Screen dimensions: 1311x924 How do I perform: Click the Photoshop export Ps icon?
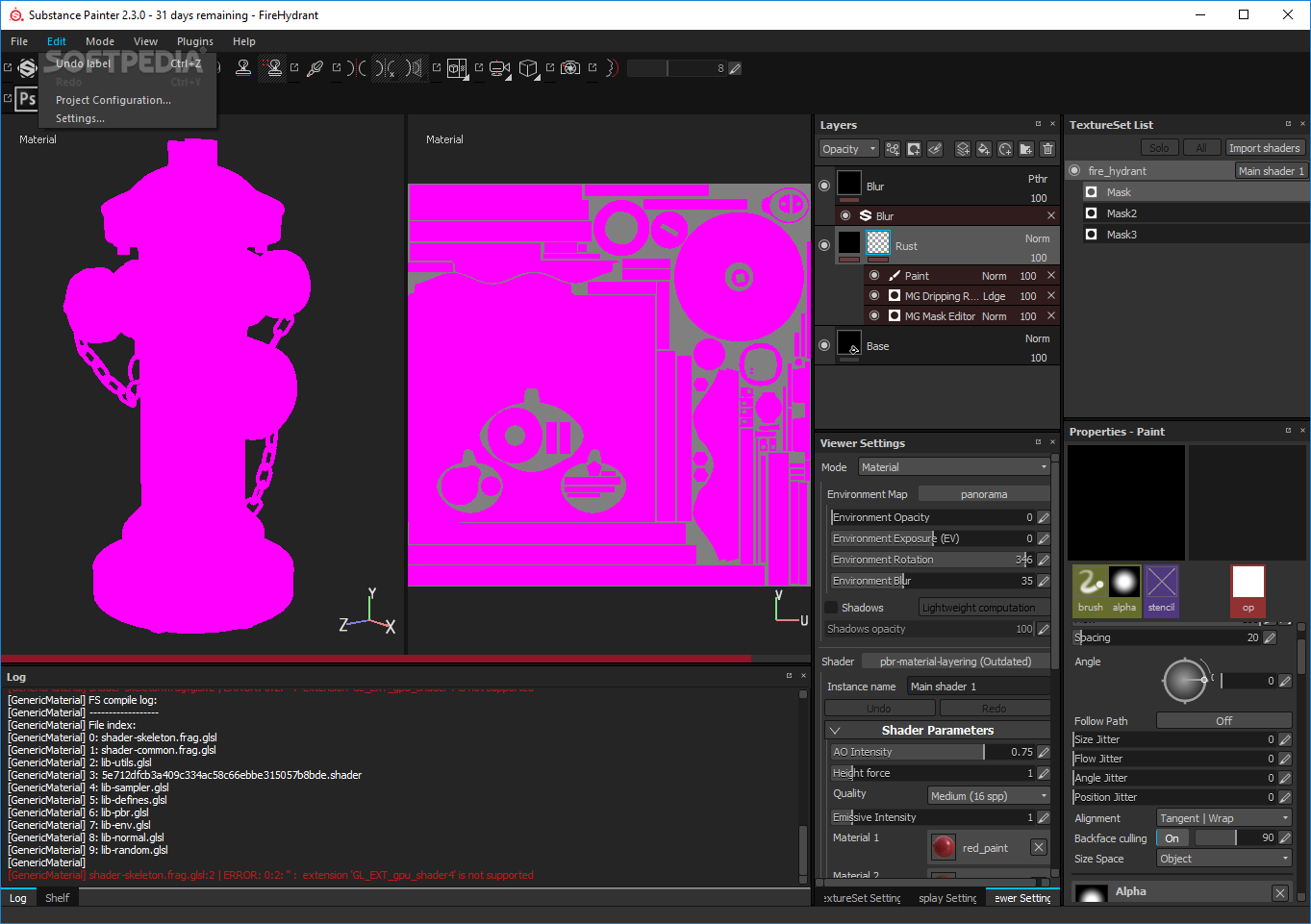[x=27, y=99]
